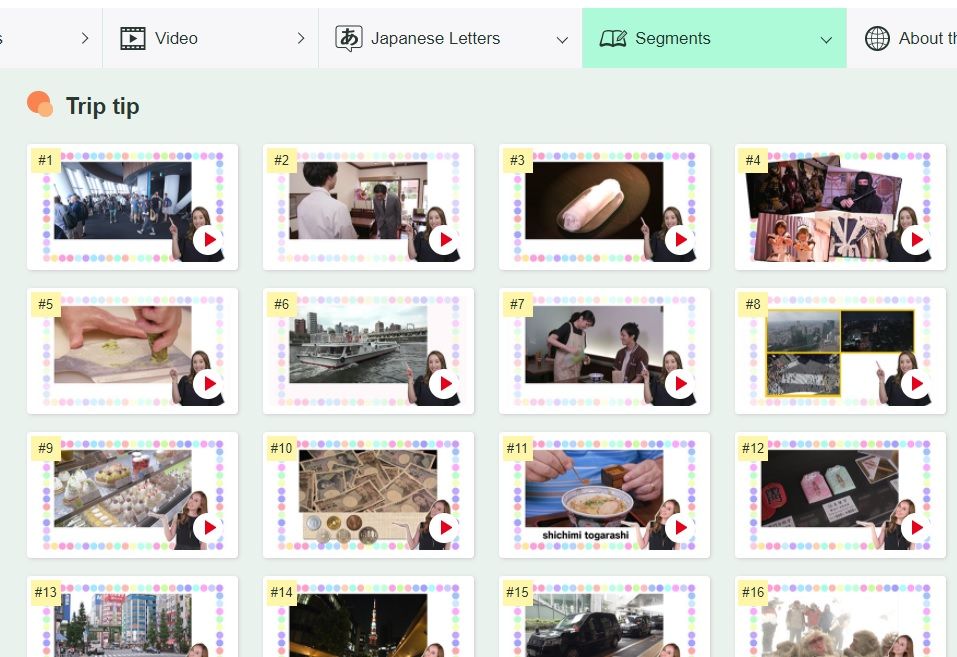Image resolution: width=957 pixels, height=657 pixels.
Task: Click the Segments open-book icon
Action: (613, 38)
